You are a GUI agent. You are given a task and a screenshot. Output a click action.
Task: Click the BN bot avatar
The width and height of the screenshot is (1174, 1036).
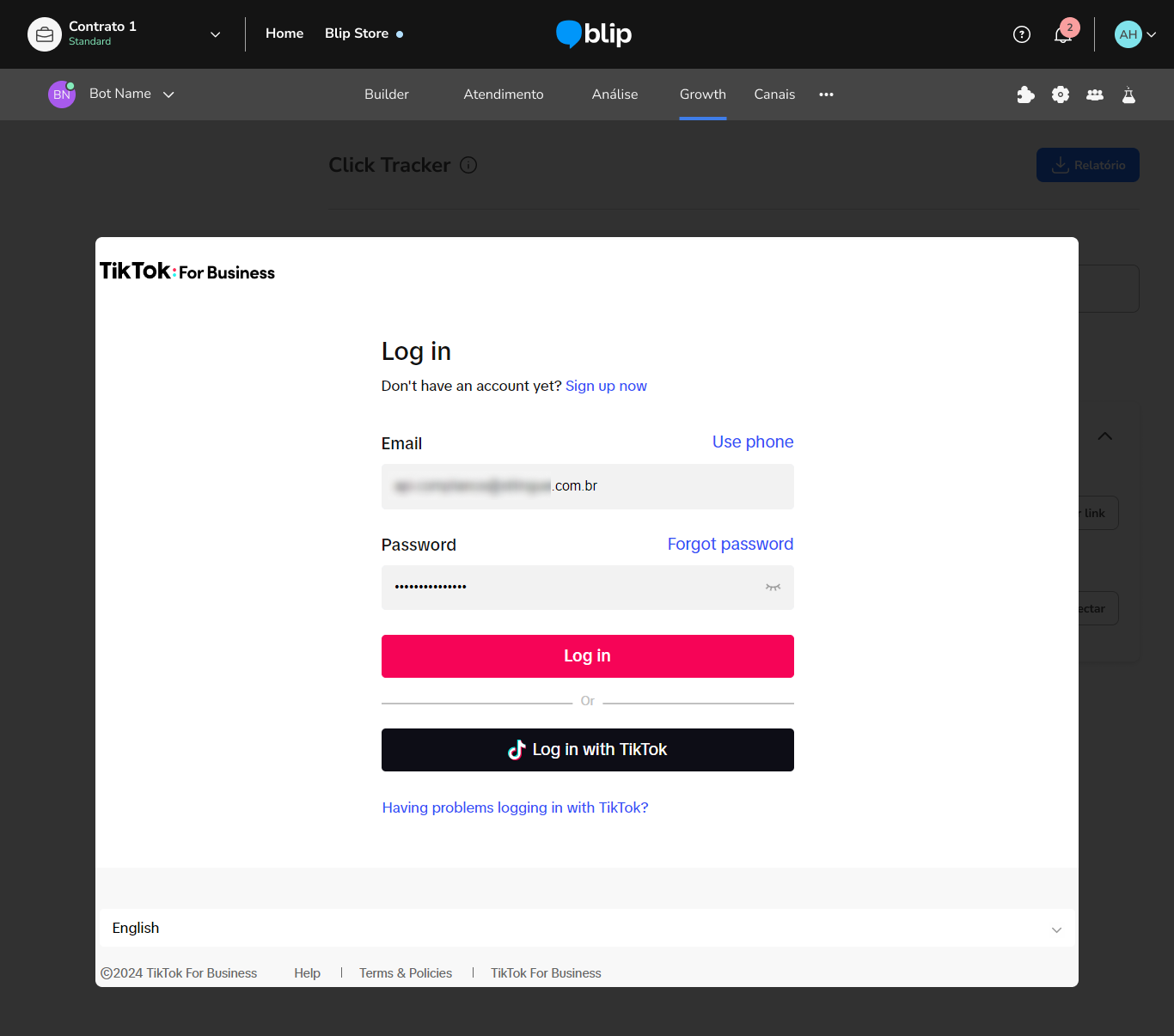pos(62,94)
